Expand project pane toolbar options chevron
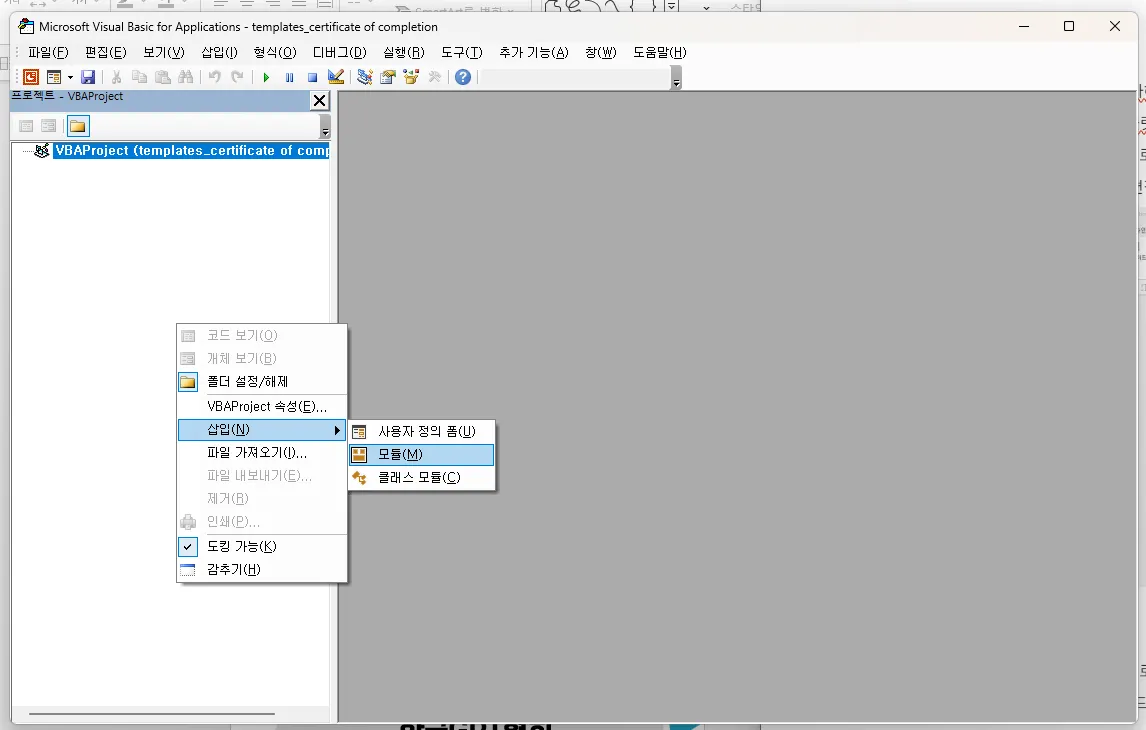Viewport: 1146px width, 730px height. [325, 127]
